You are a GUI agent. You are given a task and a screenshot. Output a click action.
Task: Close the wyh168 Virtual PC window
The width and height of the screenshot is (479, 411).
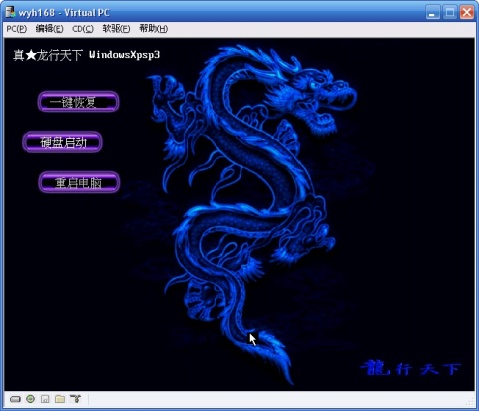click(467, 13)
